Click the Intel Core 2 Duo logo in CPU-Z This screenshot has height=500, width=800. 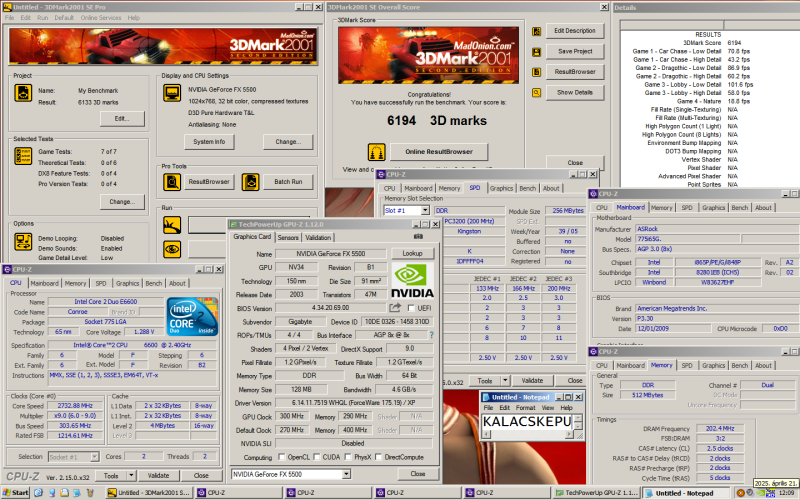[x=192, y=316]
